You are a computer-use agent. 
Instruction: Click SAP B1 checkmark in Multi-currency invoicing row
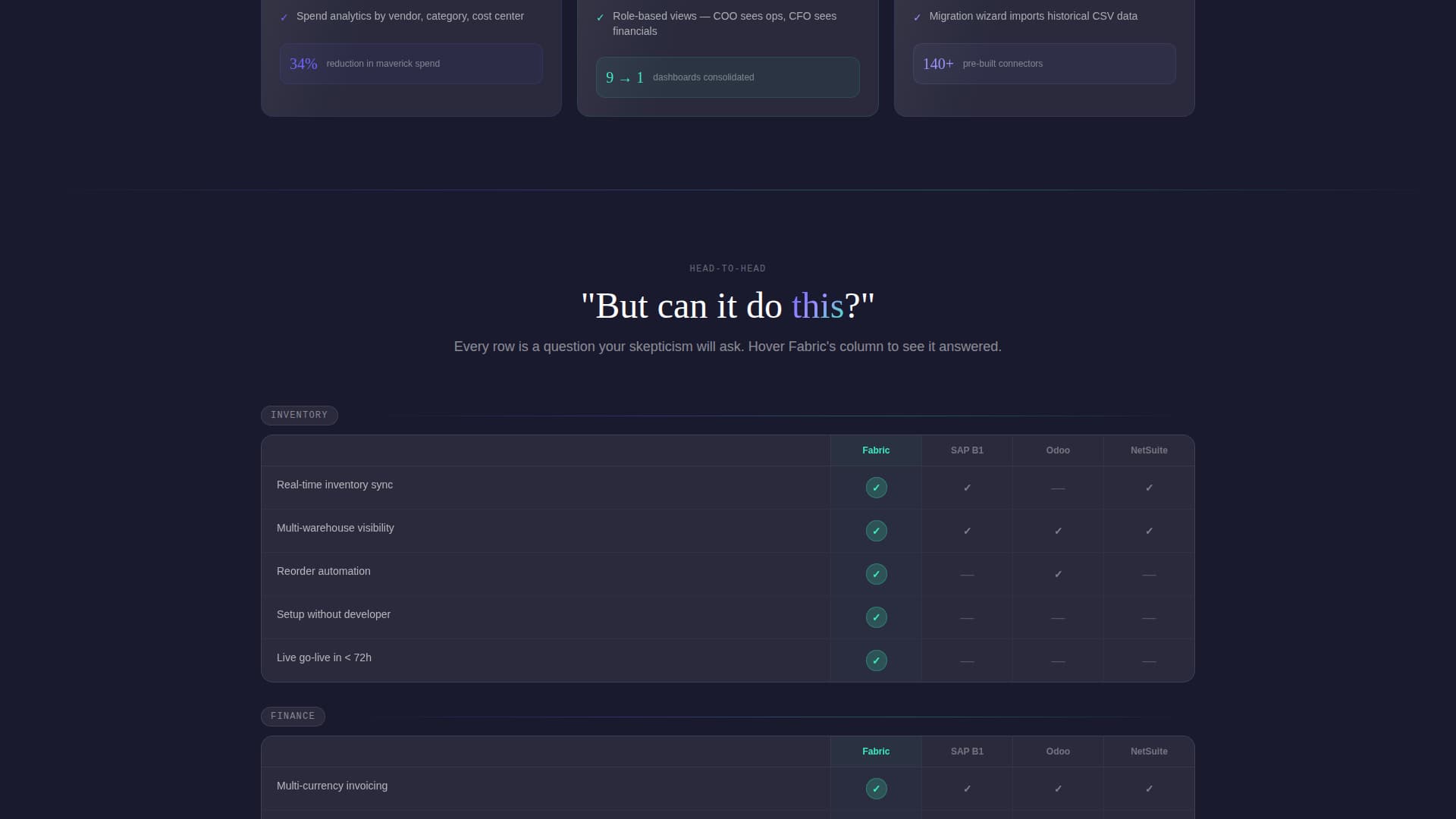pyautogui.click(x=967, y=789)
